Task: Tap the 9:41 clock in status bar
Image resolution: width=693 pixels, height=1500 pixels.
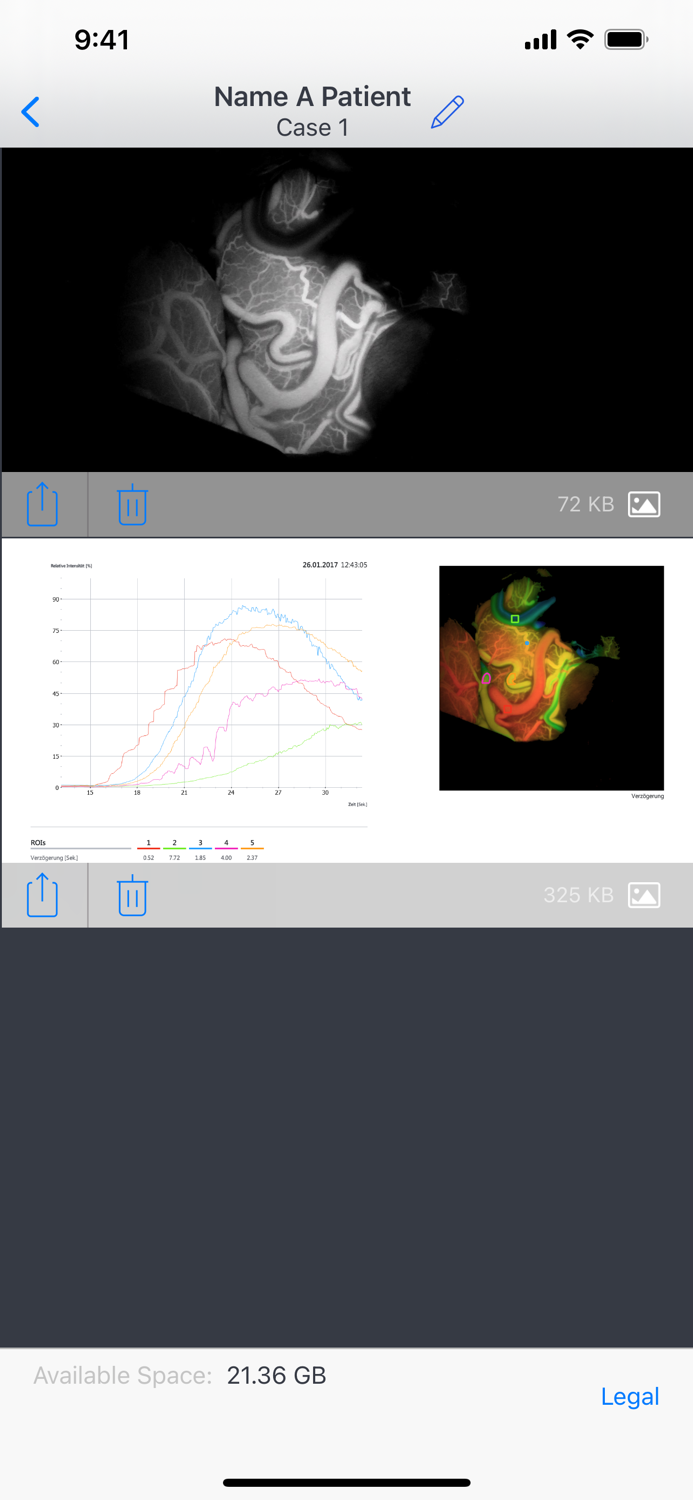Action: pos(102,40)
